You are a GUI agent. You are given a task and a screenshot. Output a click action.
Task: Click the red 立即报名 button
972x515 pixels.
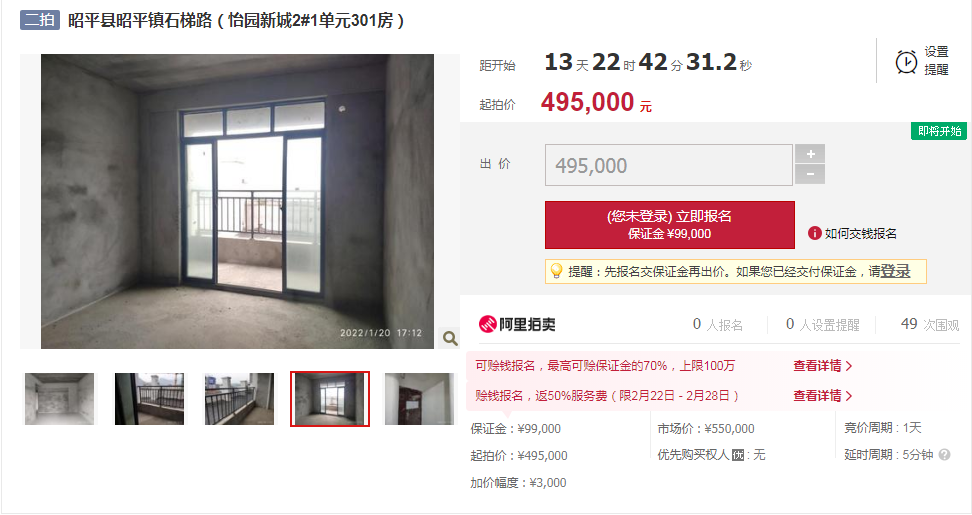tap(669, 224)
